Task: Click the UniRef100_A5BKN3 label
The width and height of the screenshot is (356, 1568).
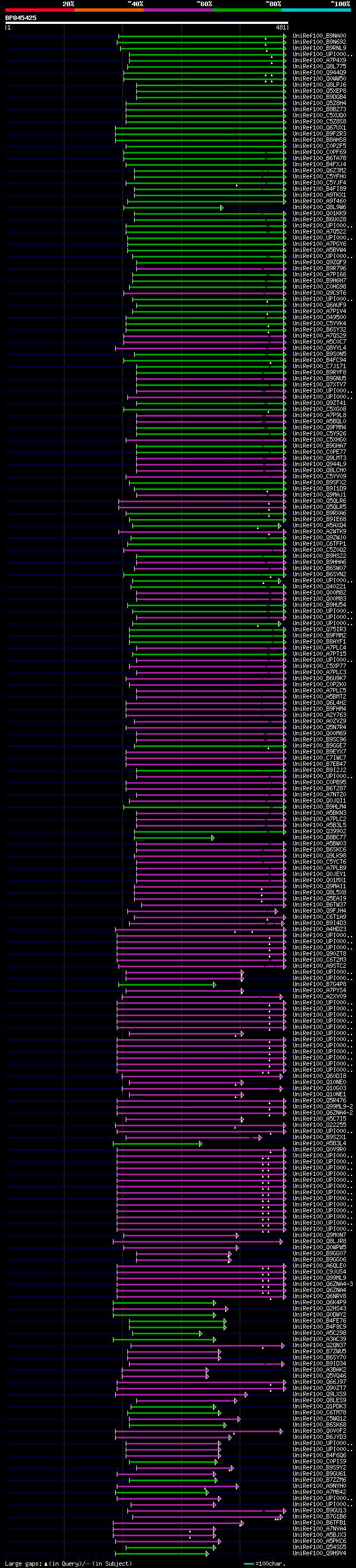Action: point(319,813)
